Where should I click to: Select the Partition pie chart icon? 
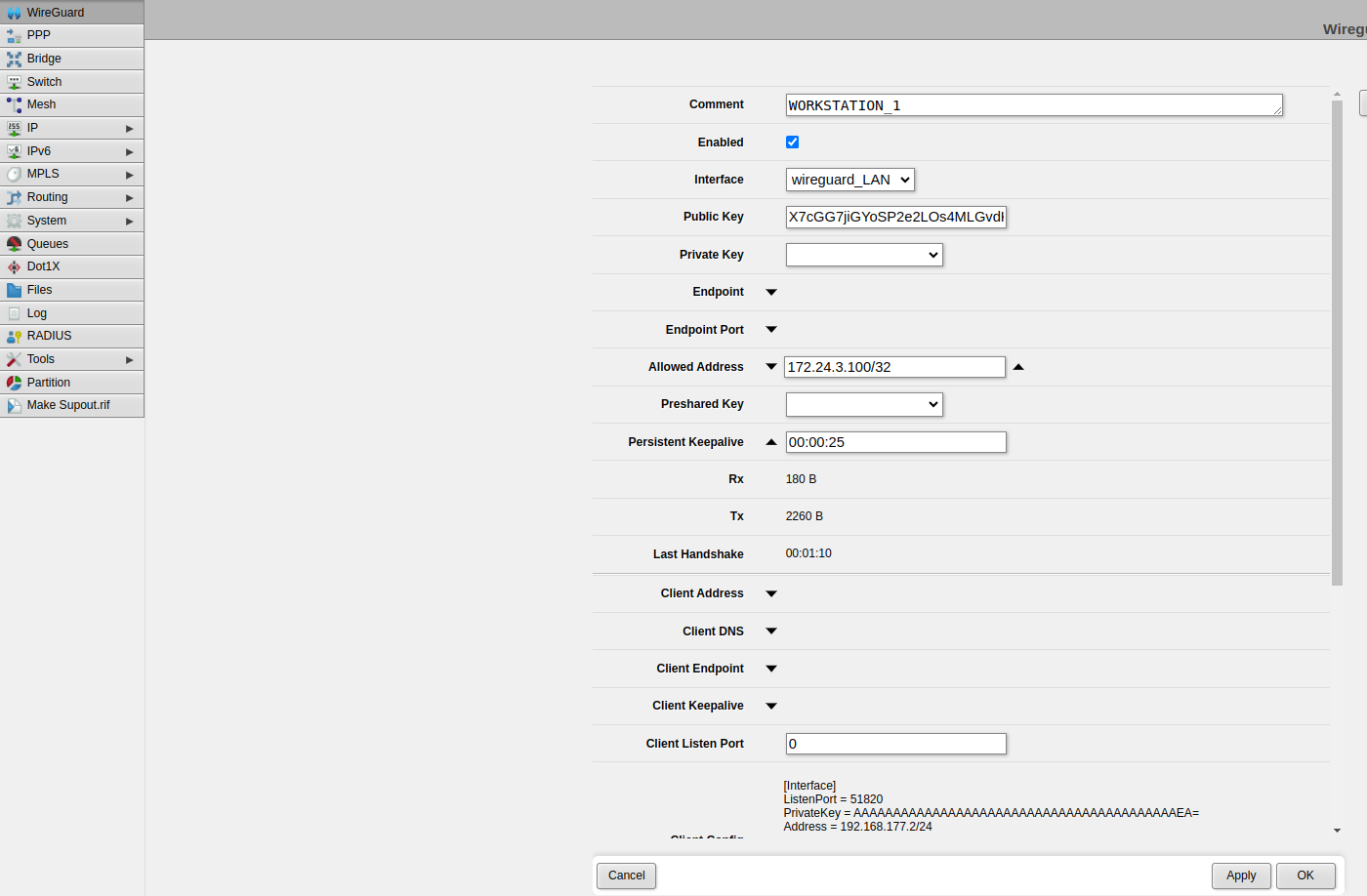(14, 383)
